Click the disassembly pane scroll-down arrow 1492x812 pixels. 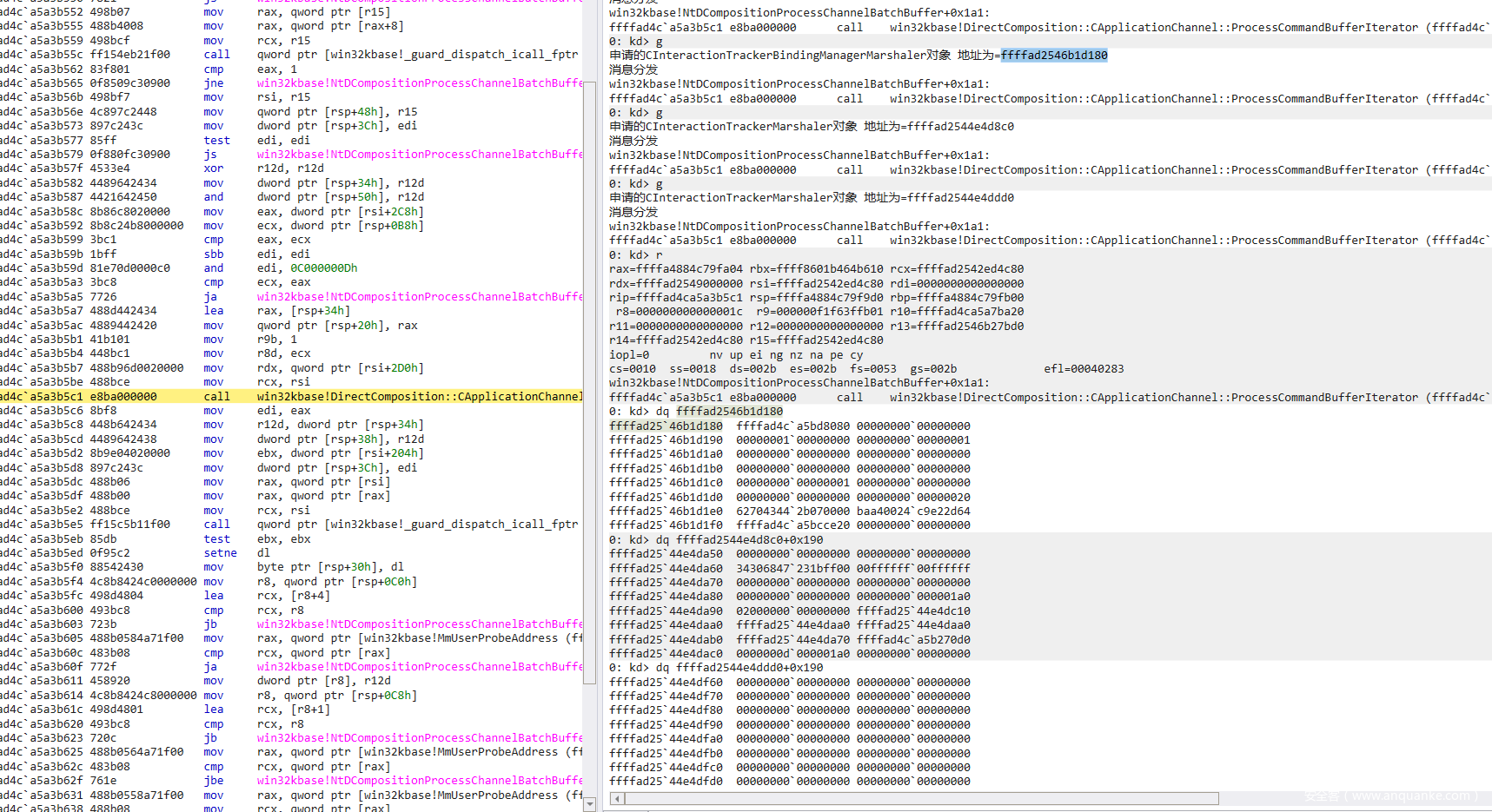[x=590, y=804]
